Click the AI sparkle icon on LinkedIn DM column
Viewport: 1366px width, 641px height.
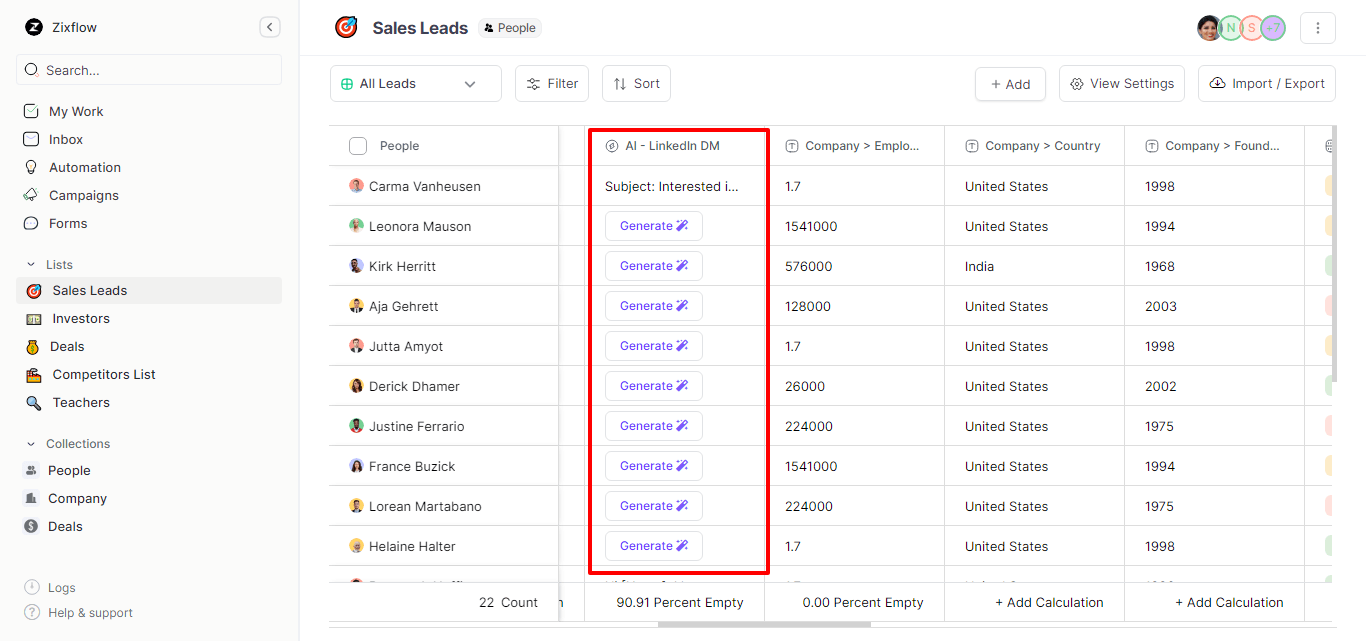(611, 145)
